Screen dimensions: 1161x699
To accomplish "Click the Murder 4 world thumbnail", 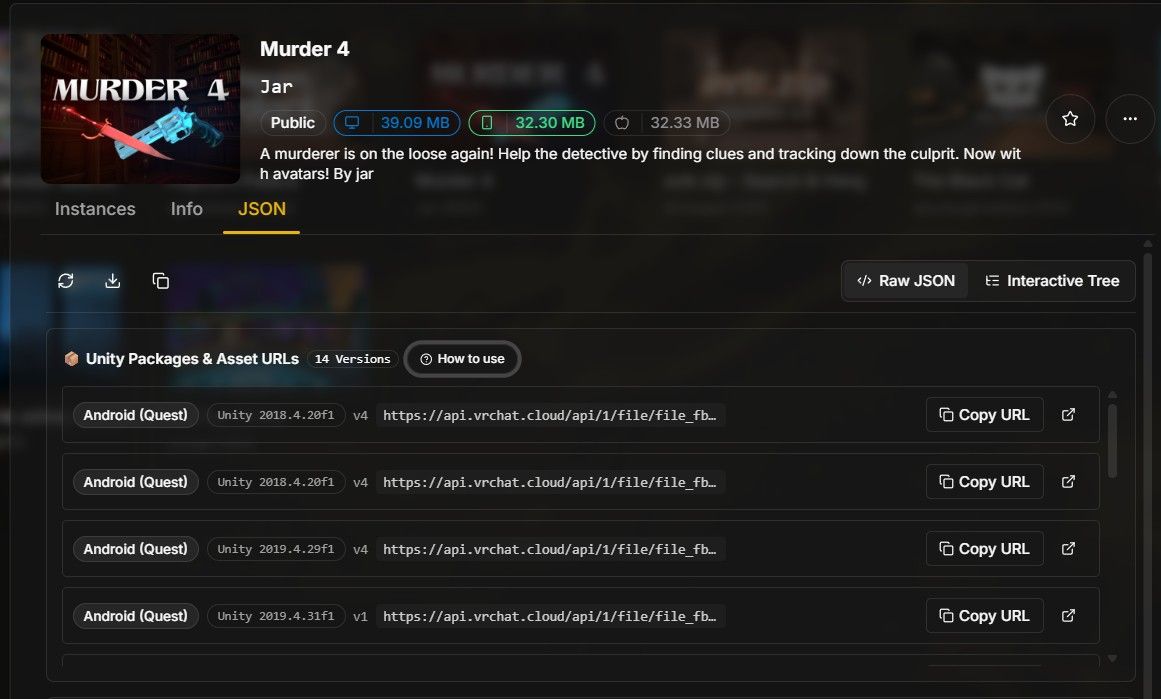I will point(140,109).
